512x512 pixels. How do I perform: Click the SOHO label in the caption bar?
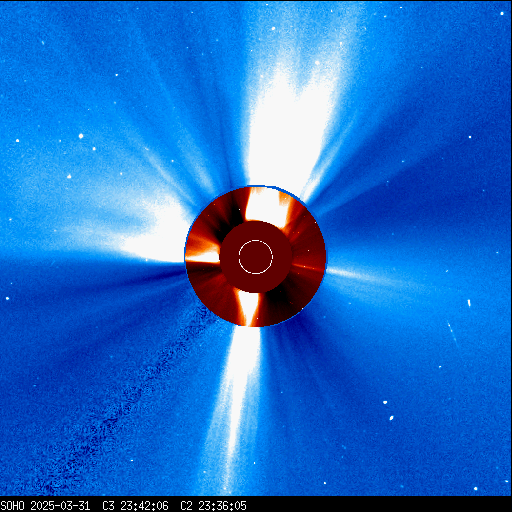[12, 506]
